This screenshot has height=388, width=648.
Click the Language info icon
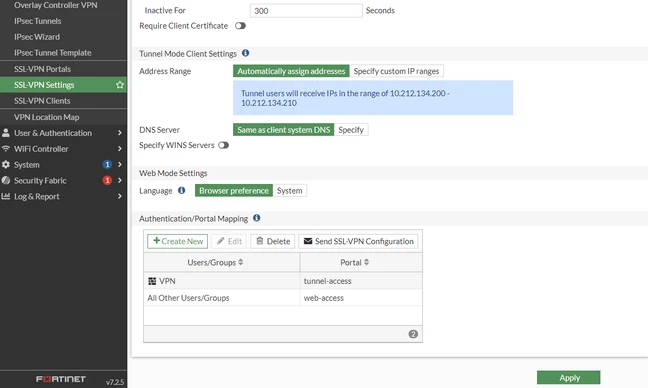tap(181, 190)
